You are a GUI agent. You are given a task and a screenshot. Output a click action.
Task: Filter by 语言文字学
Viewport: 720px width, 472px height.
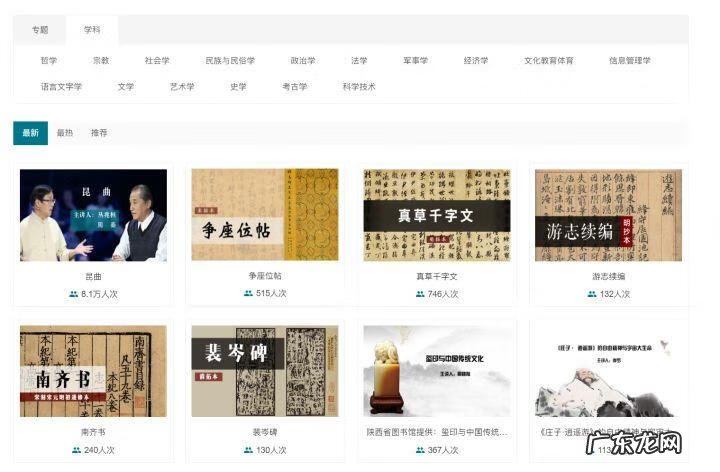[61, 86]
